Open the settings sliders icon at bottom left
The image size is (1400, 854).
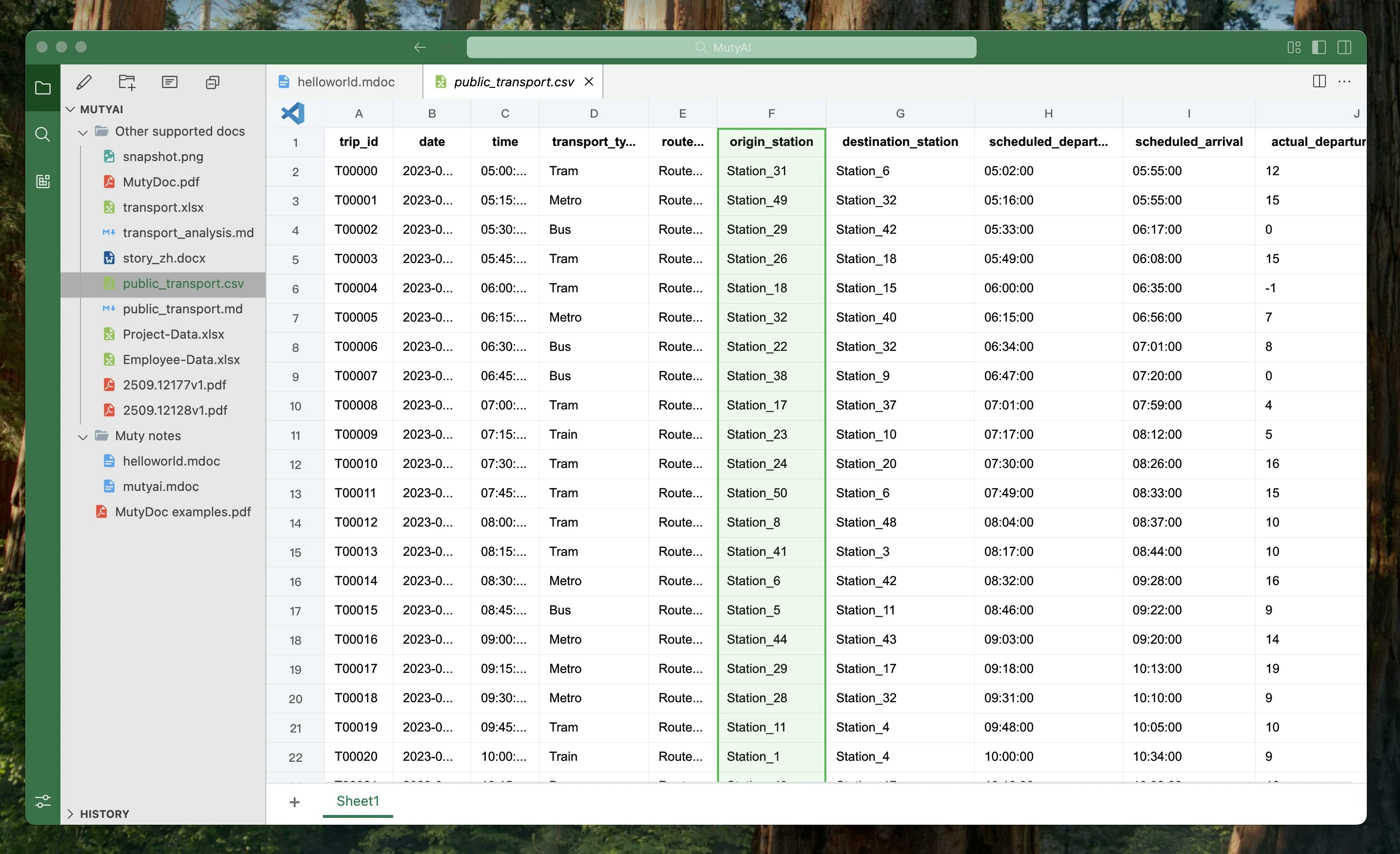click(x=43, y=802)
